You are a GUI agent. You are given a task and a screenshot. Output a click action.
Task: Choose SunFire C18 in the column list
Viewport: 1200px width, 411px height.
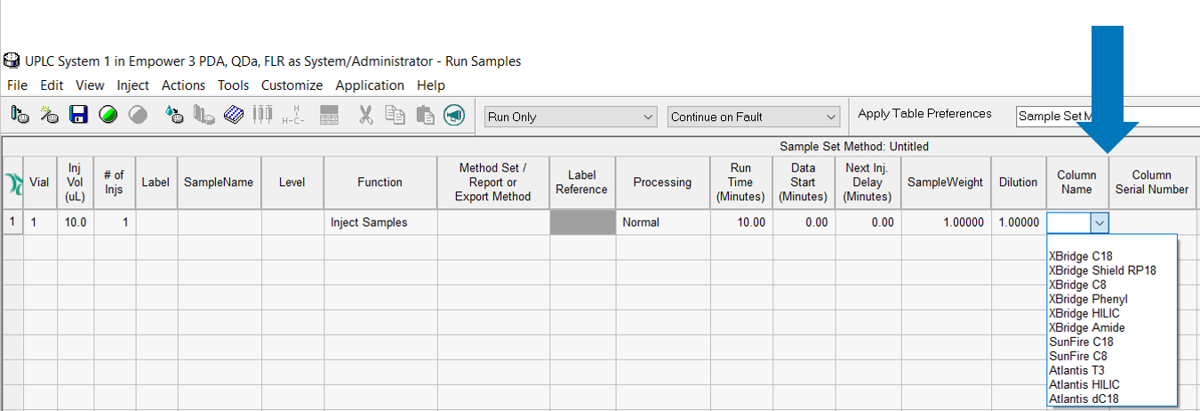point(1082,341)
